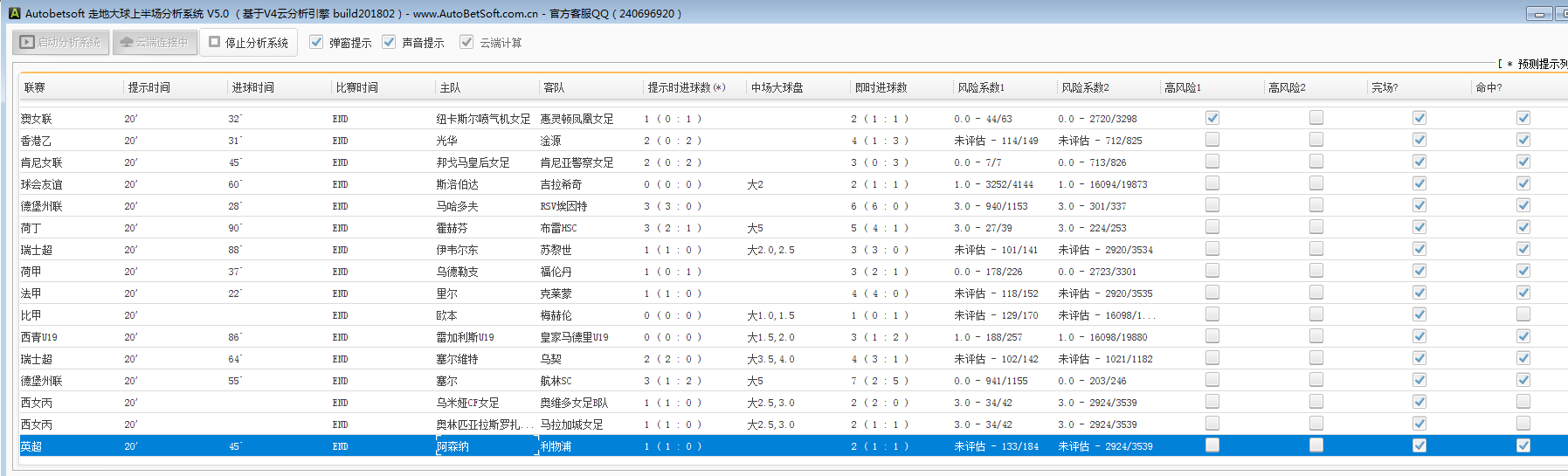Toggle the 云端计算 checkbox
This screenshot has height=476, width=1568.
point(466,42)
